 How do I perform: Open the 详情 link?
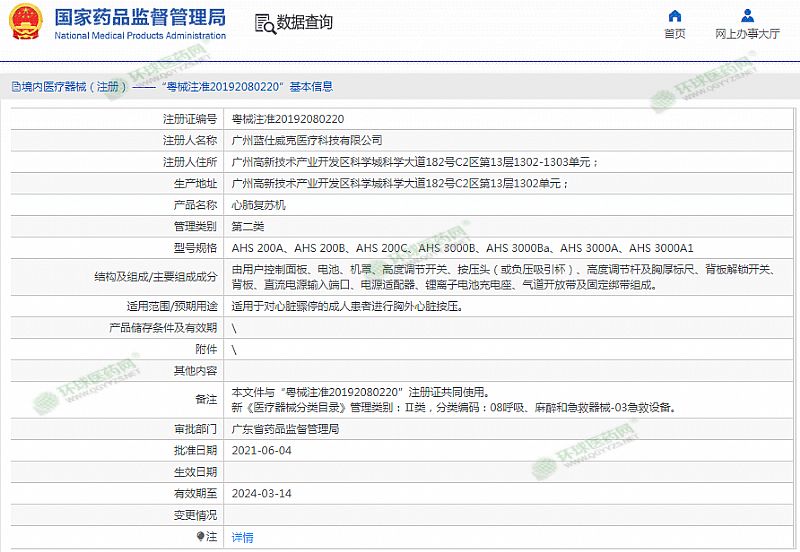point(243,537)
